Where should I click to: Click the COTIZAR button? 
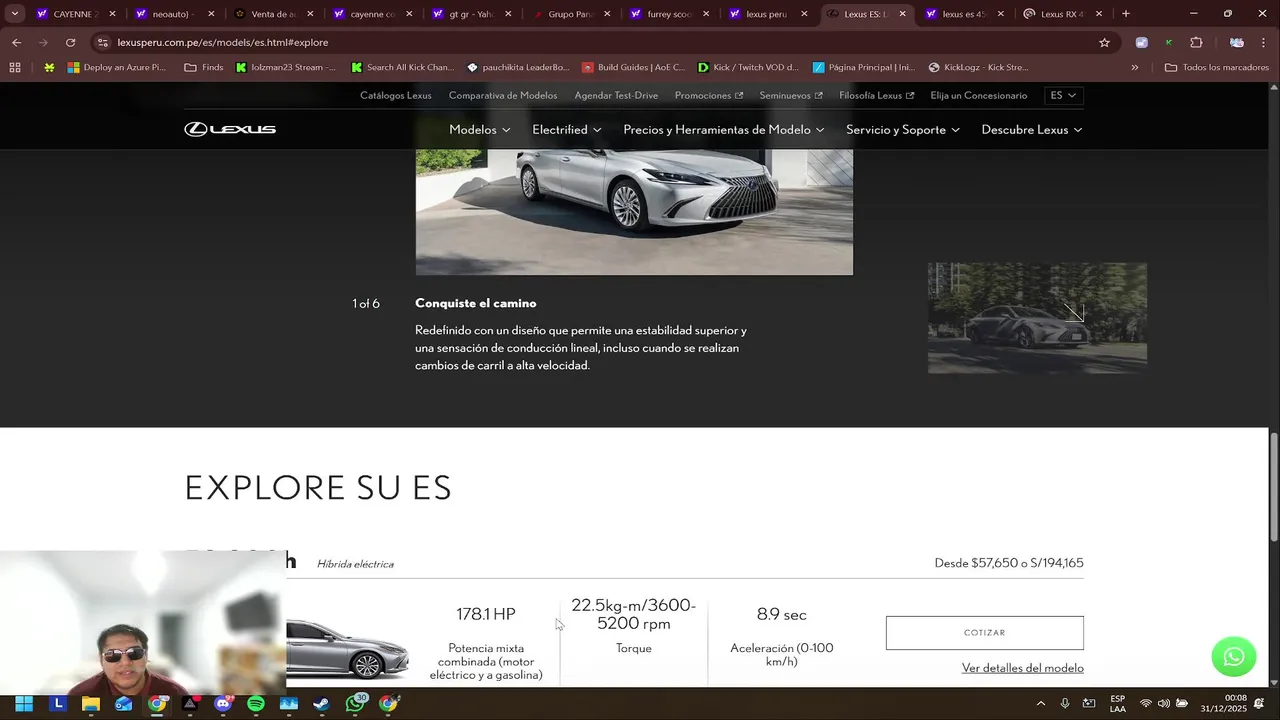pyautogui.click(x=985, y=633)
